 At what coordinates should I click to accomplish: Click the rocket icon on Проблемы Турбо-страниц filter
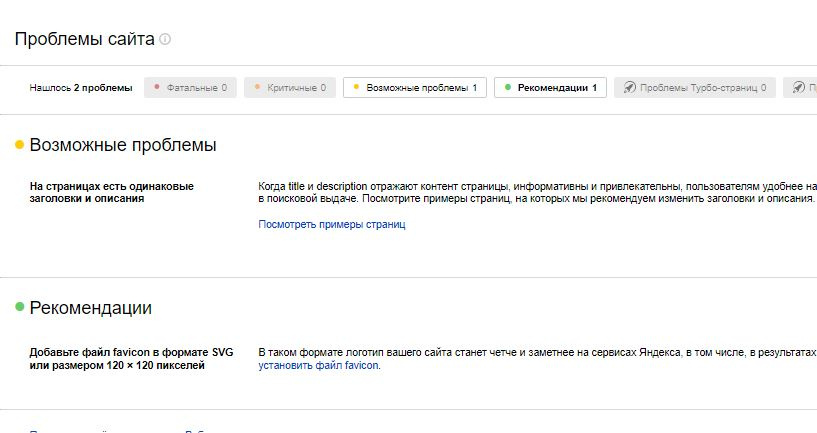pyautogui.click(x=629, y=88)
